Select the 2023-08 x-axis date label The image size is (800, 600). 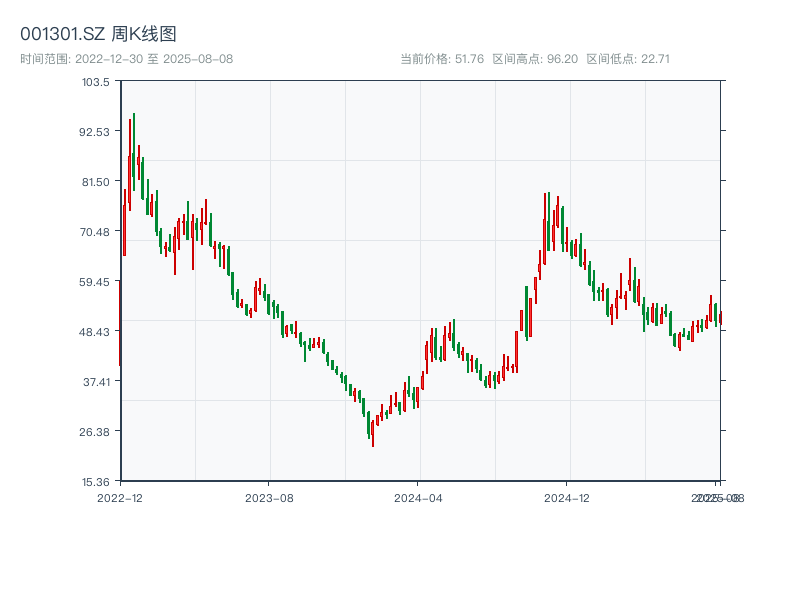269,497
